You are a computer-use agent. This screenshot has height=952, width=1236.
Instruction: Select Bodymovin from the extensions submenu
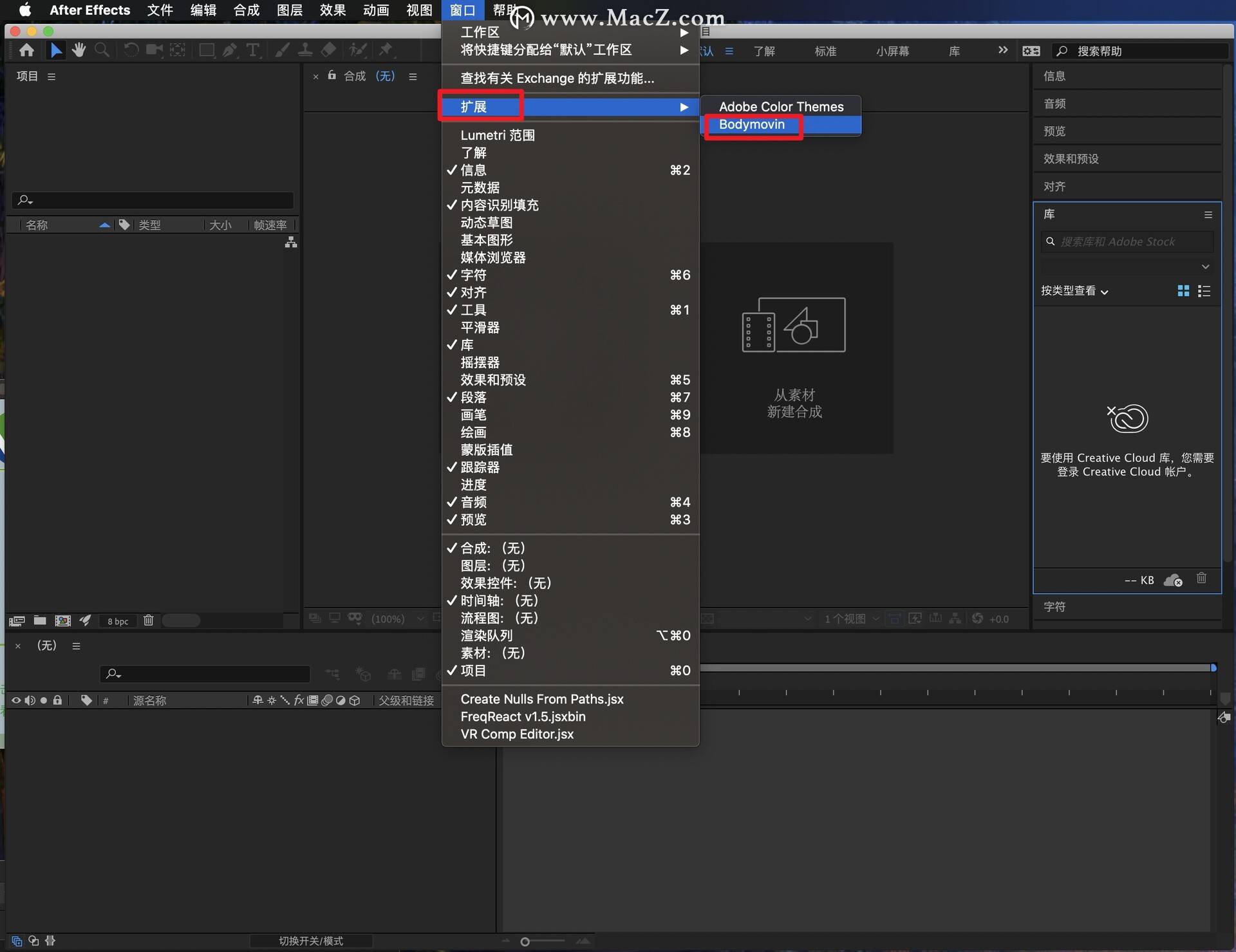[x=752, y=124]
